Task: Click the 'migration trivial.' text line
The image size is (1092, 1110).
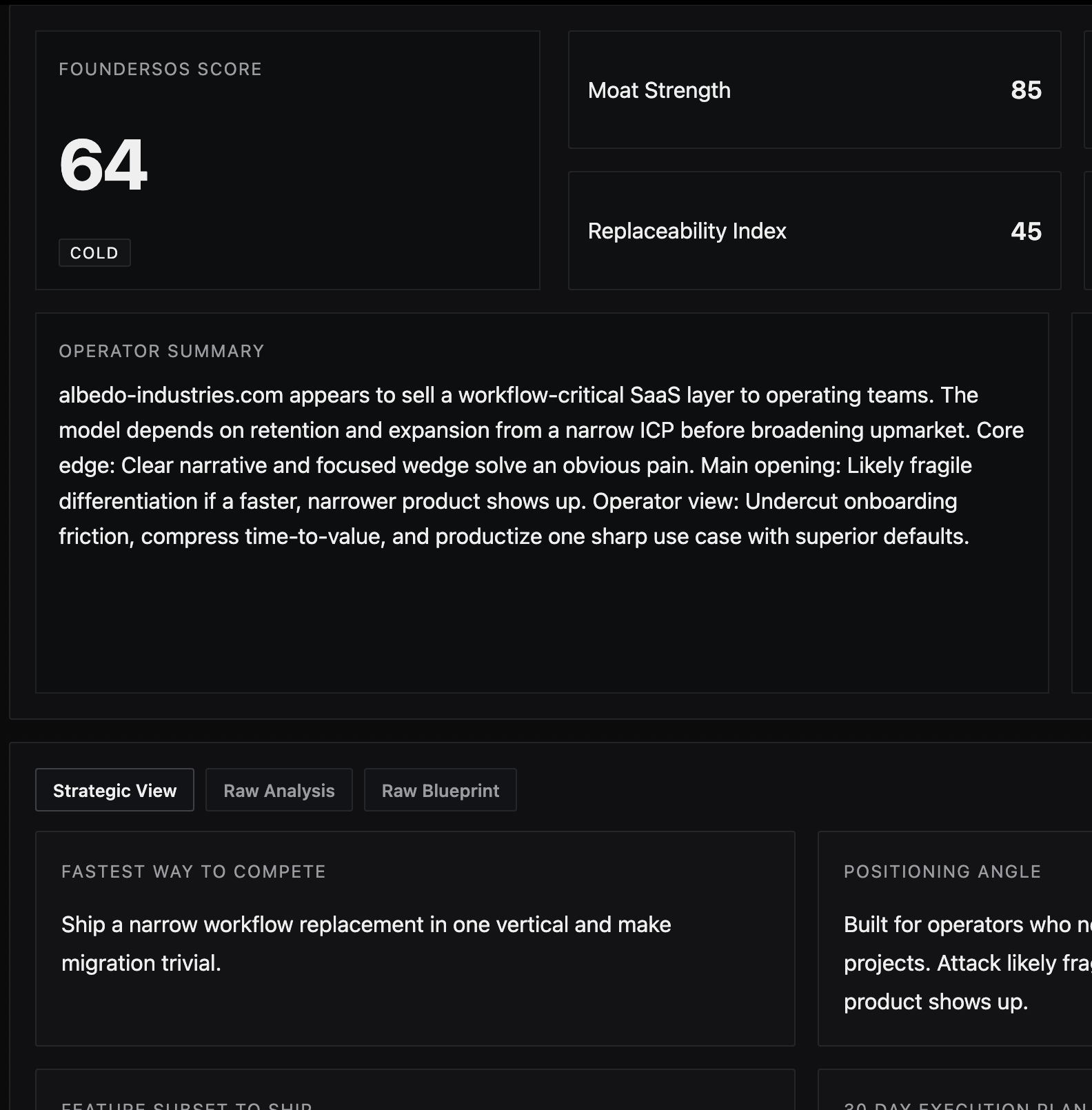Action: pyautogui.click(x=141, y=963)
